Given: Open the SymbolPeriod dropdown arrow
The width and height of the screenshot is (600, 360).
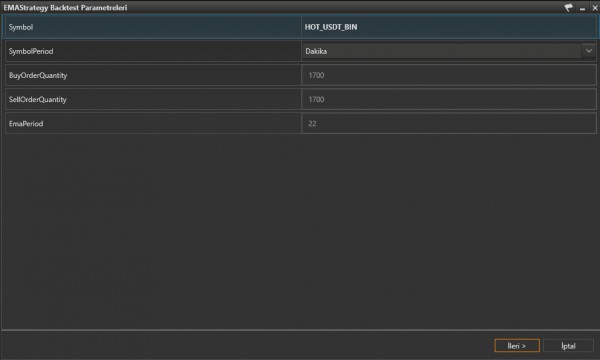Looking at the screenshot, I should [589, 51].
